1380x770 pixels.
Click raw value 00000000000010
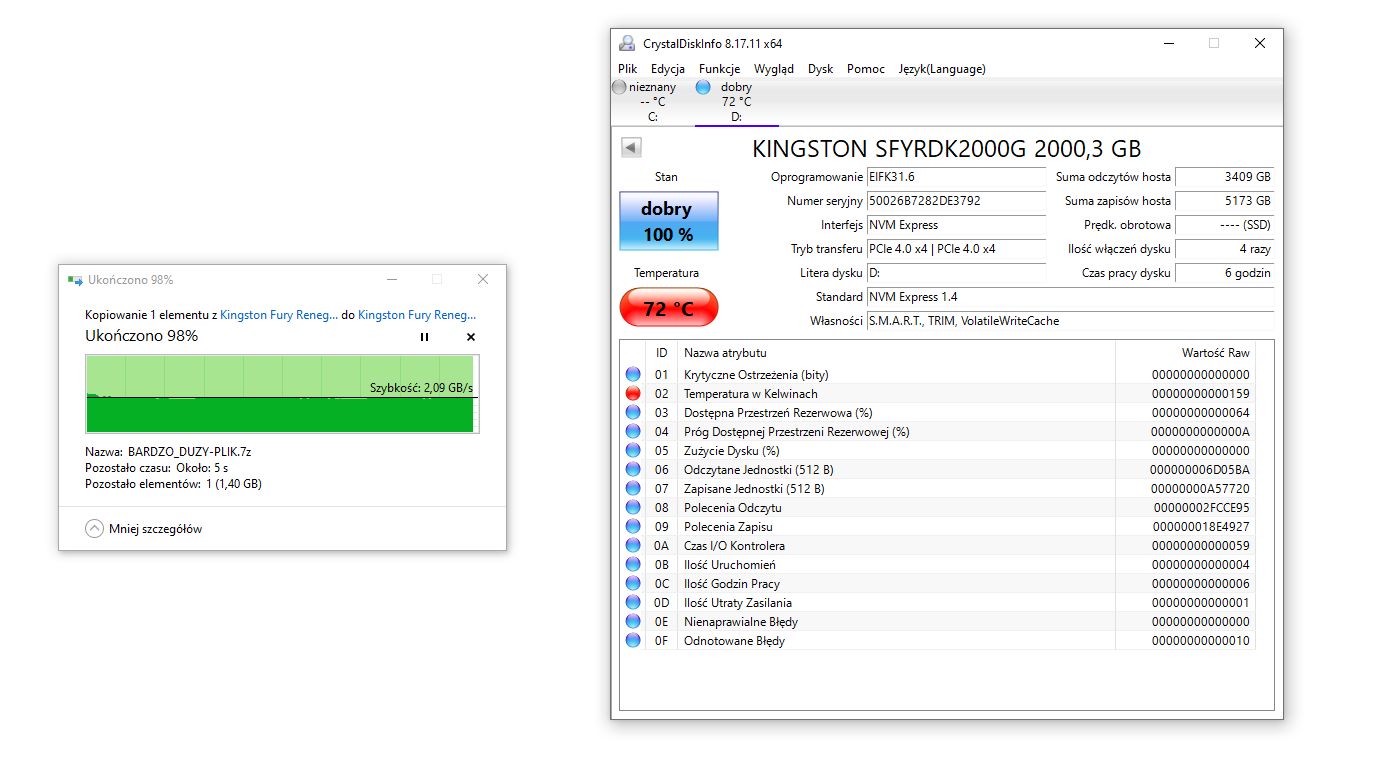coord(1200,641)
